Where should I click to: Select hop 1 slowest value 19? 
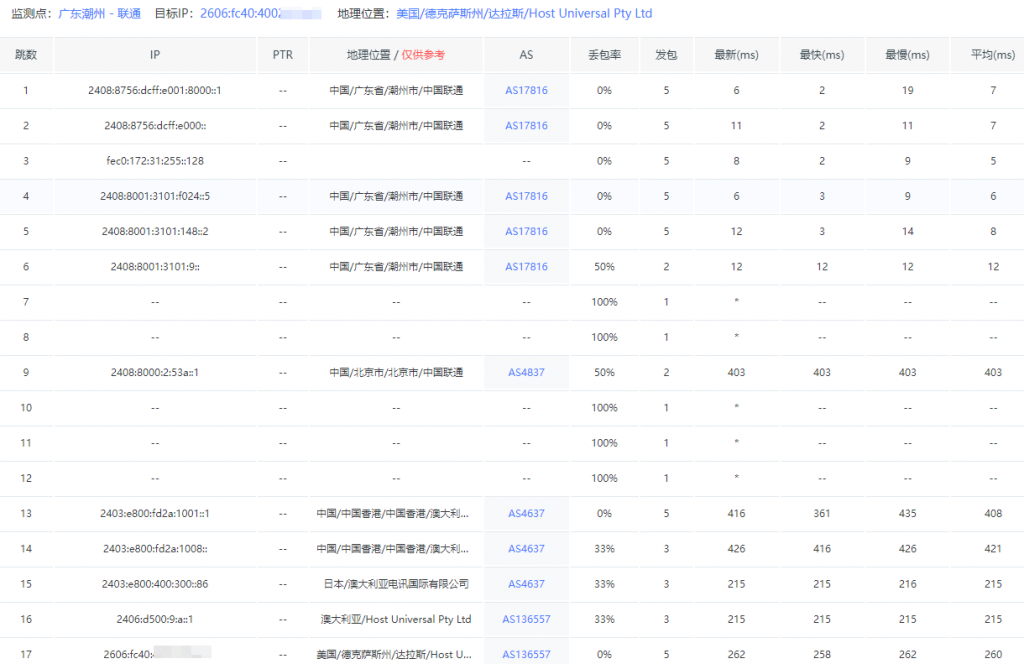(x=908, y=90)
